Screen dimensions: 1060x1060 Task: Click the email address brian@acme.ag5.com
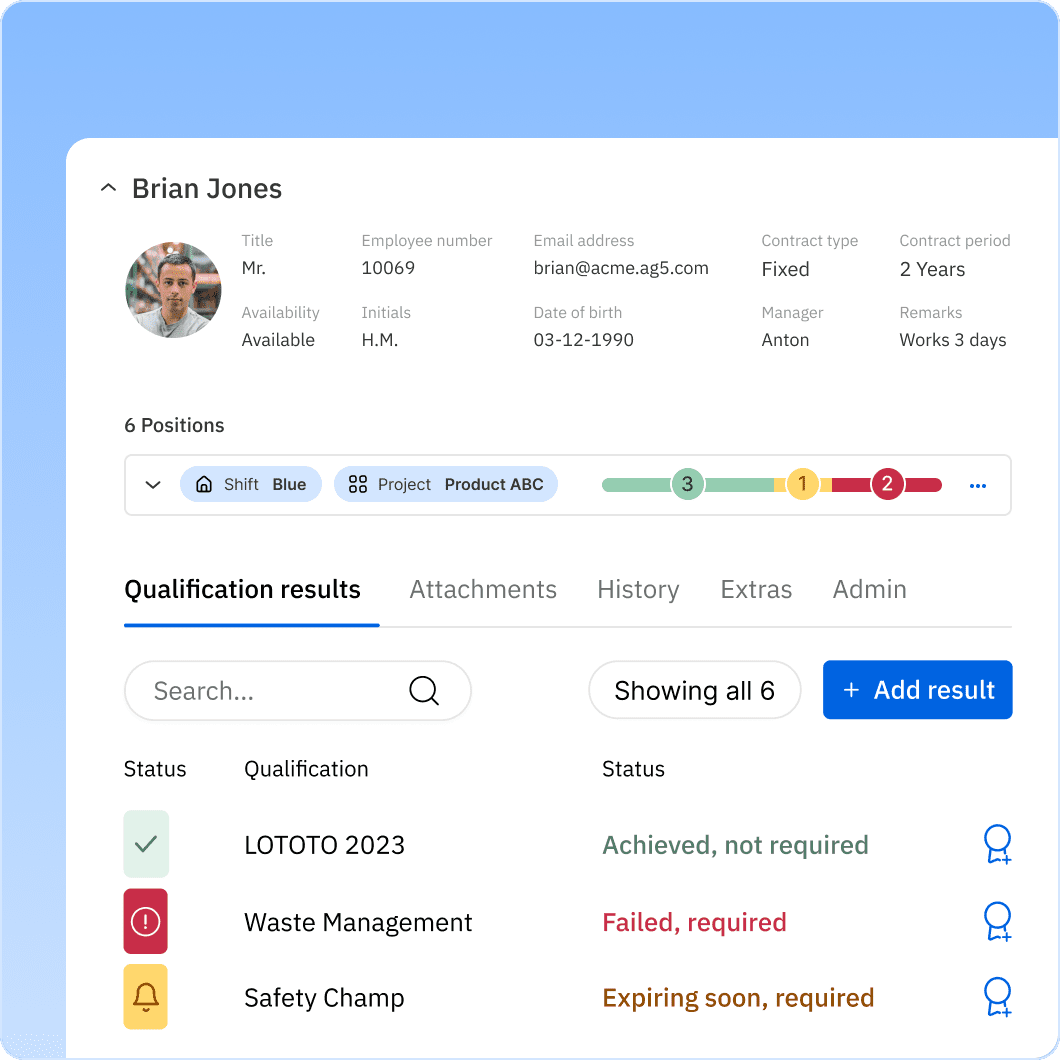[x=620, y=268]
